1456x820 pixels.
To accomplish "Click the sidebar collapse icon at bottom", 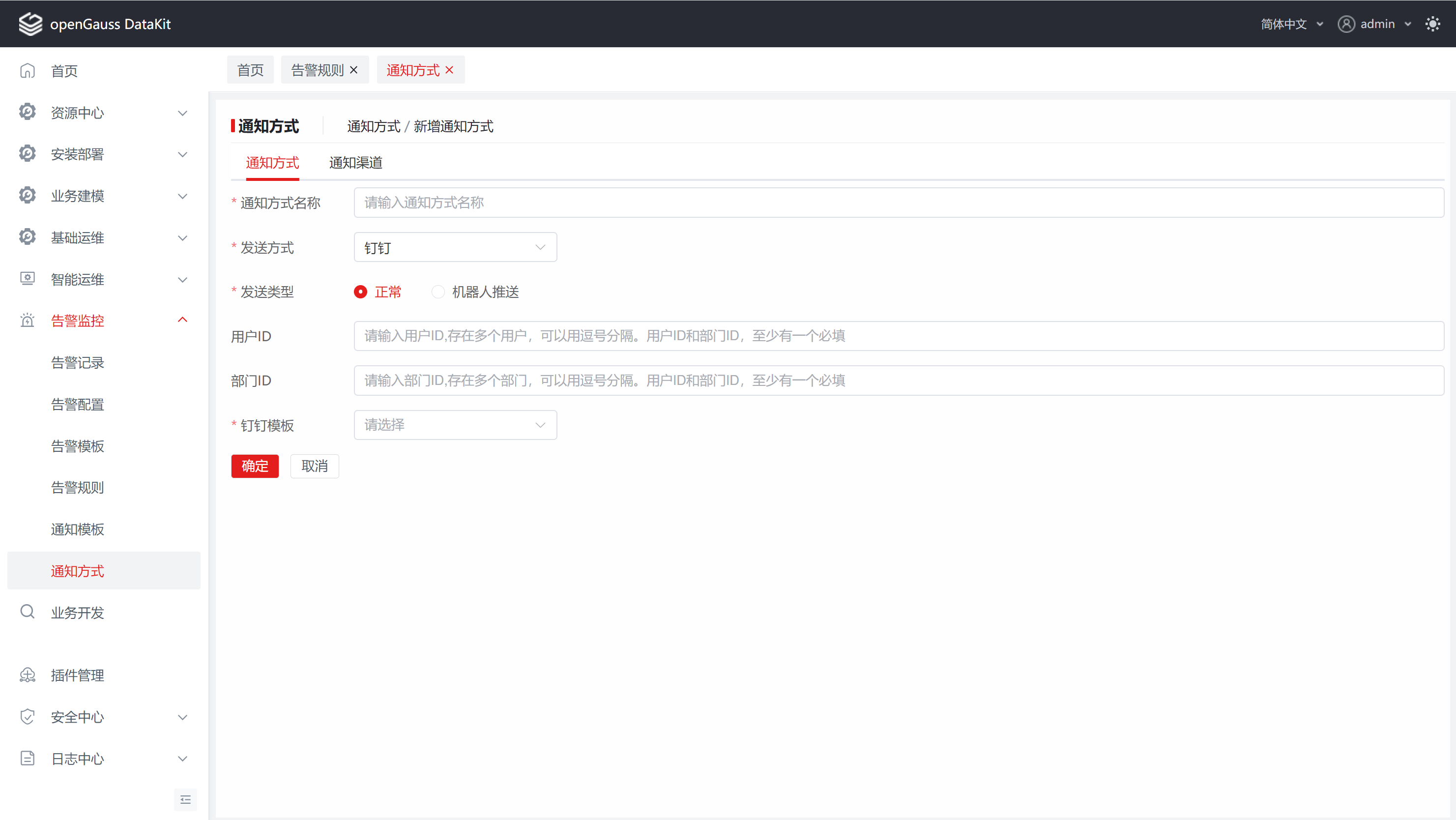I will tap(185, 800).
